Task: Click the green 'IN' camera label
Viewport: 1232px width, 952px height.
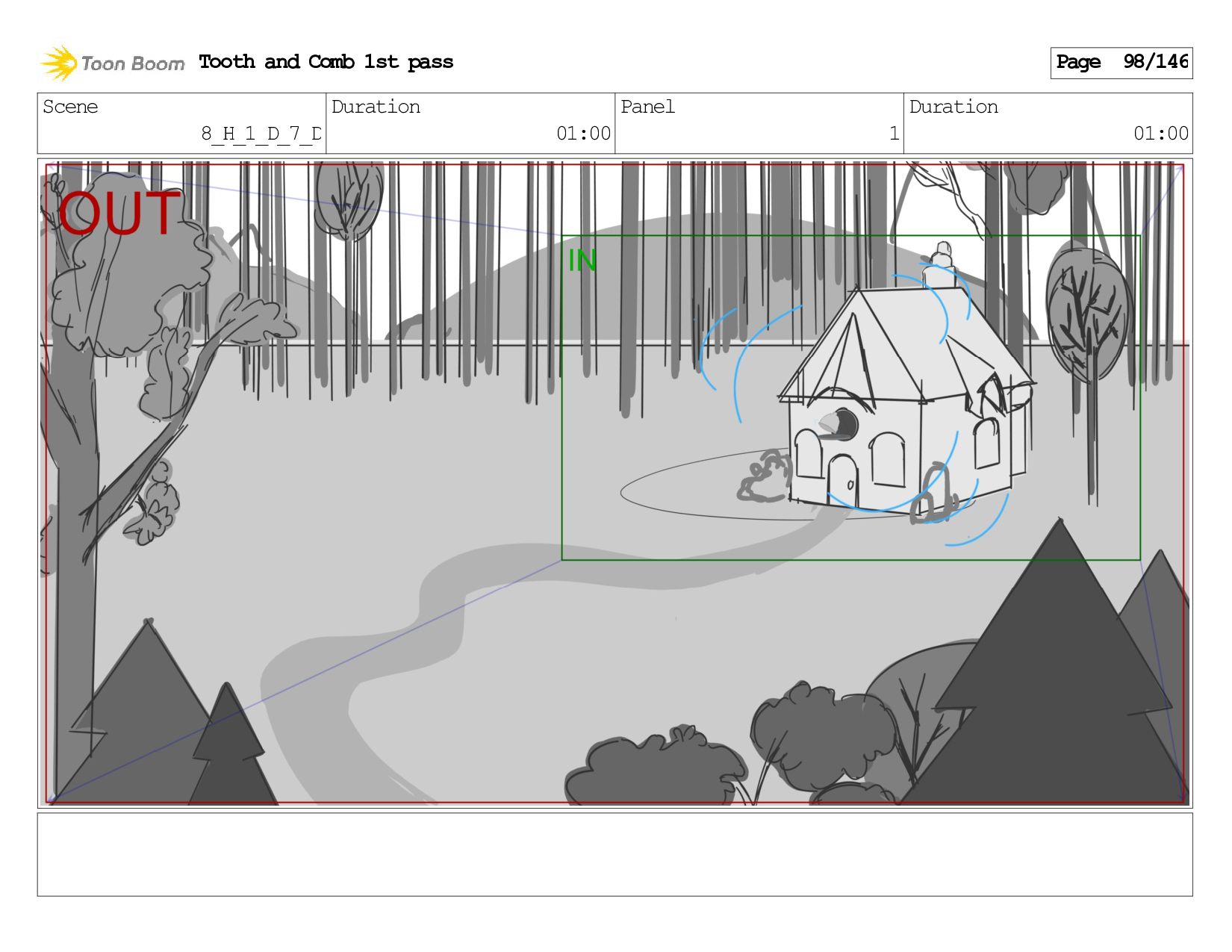Action: tap(582, 261)
